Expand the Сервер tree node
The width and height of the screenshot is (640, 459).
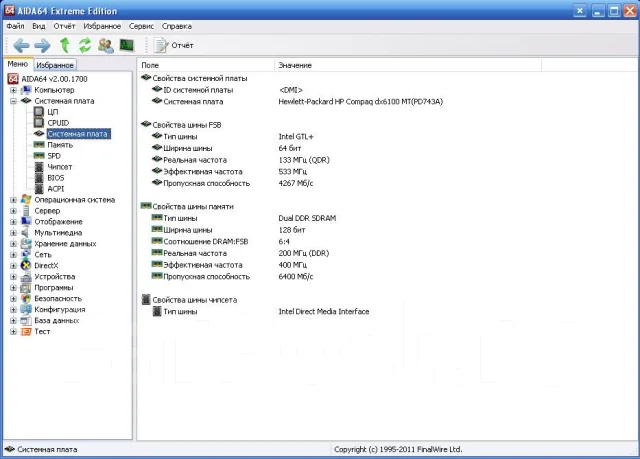[x=13, y=211]
